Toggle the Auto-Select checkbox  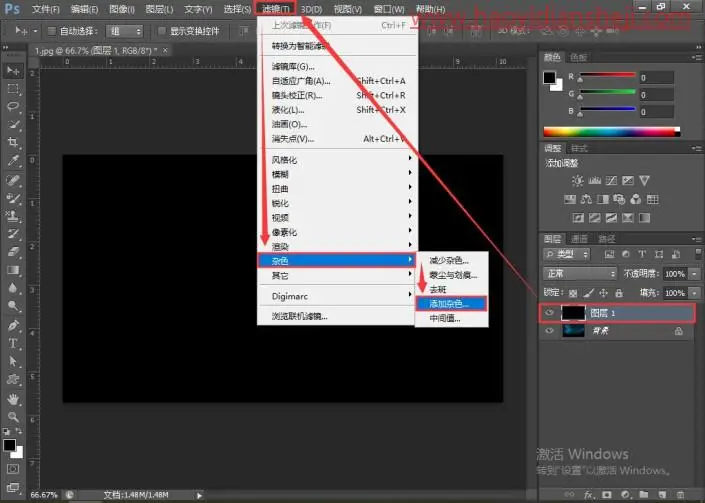(52, 31)
